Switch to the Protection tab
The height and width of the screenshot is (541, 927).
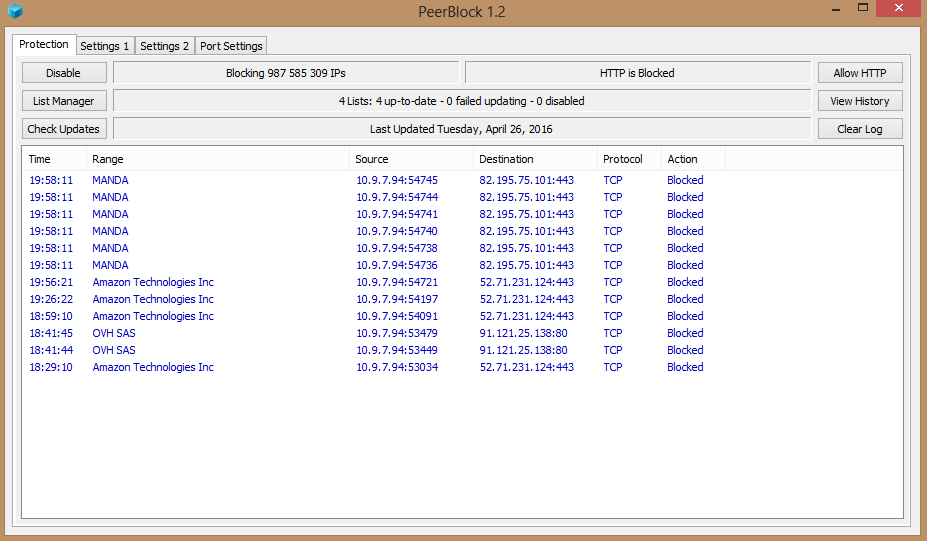[x=44, y=44]
